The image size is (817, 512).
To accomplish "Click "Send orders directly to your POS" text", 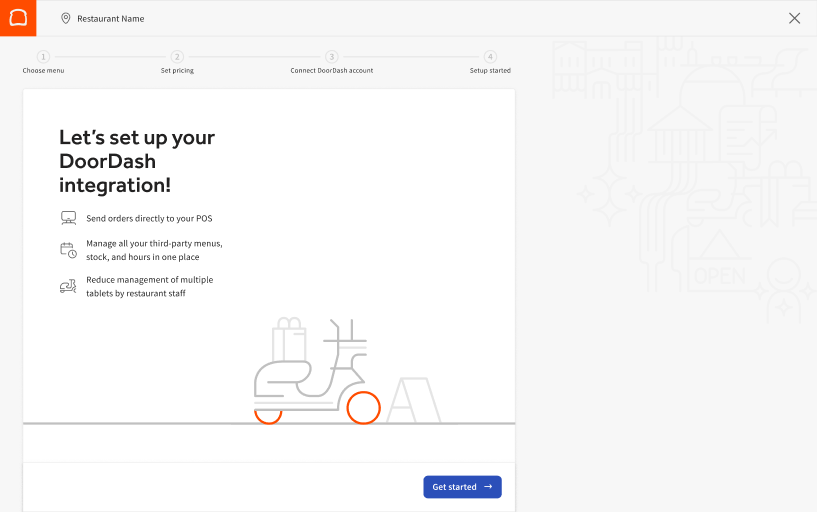I will (x=149, y=218).
